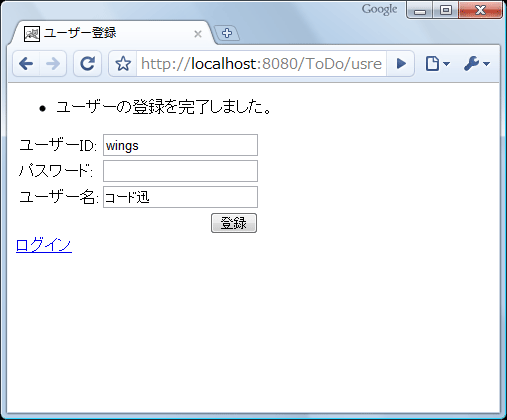Close the ユーザー登録 tab
Screen dimensions: 507x420
(x=198, y=34)
